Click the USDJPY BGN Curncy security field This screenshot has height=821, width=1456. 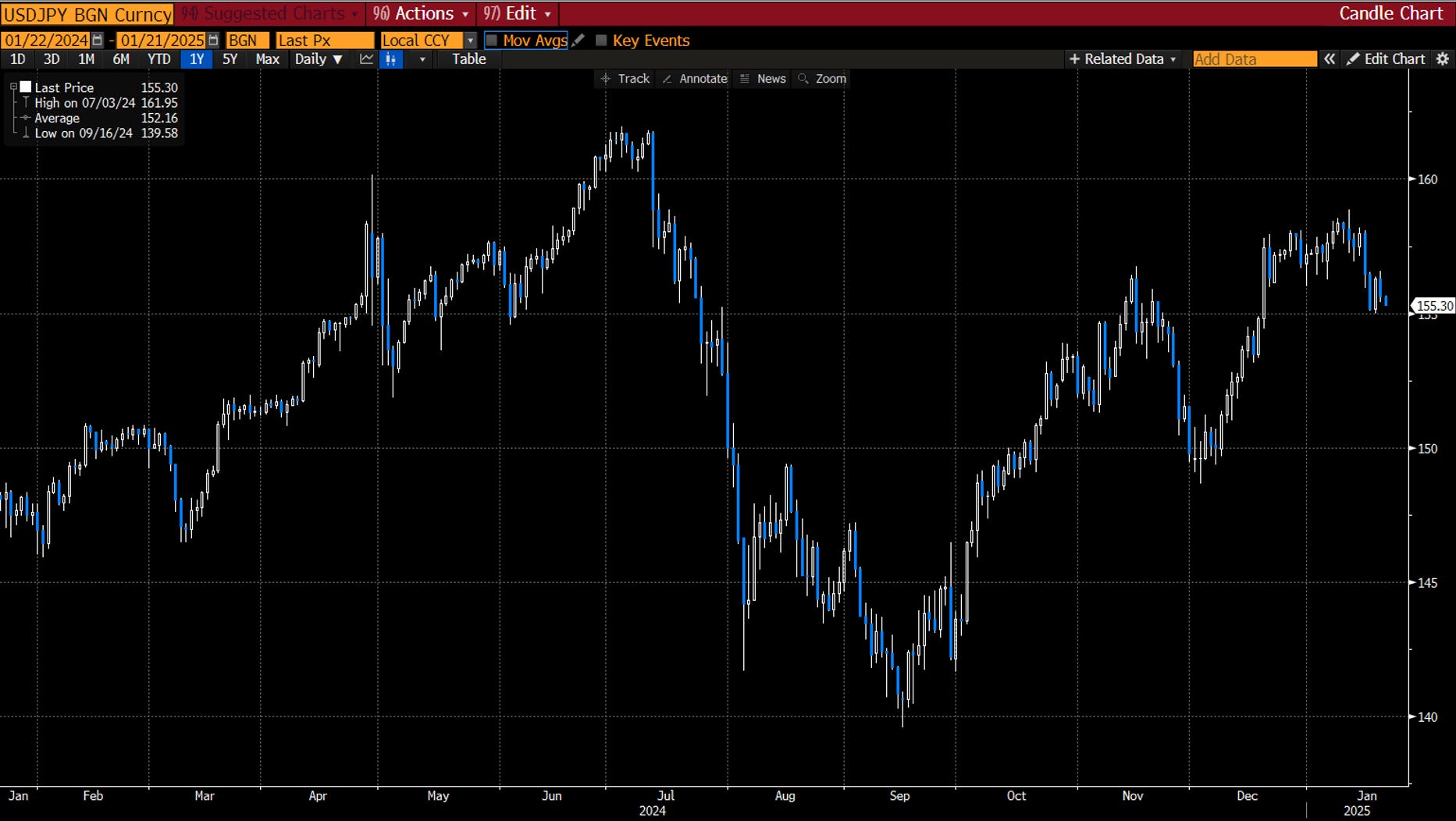pyautogui.click(x=87, y=14)
